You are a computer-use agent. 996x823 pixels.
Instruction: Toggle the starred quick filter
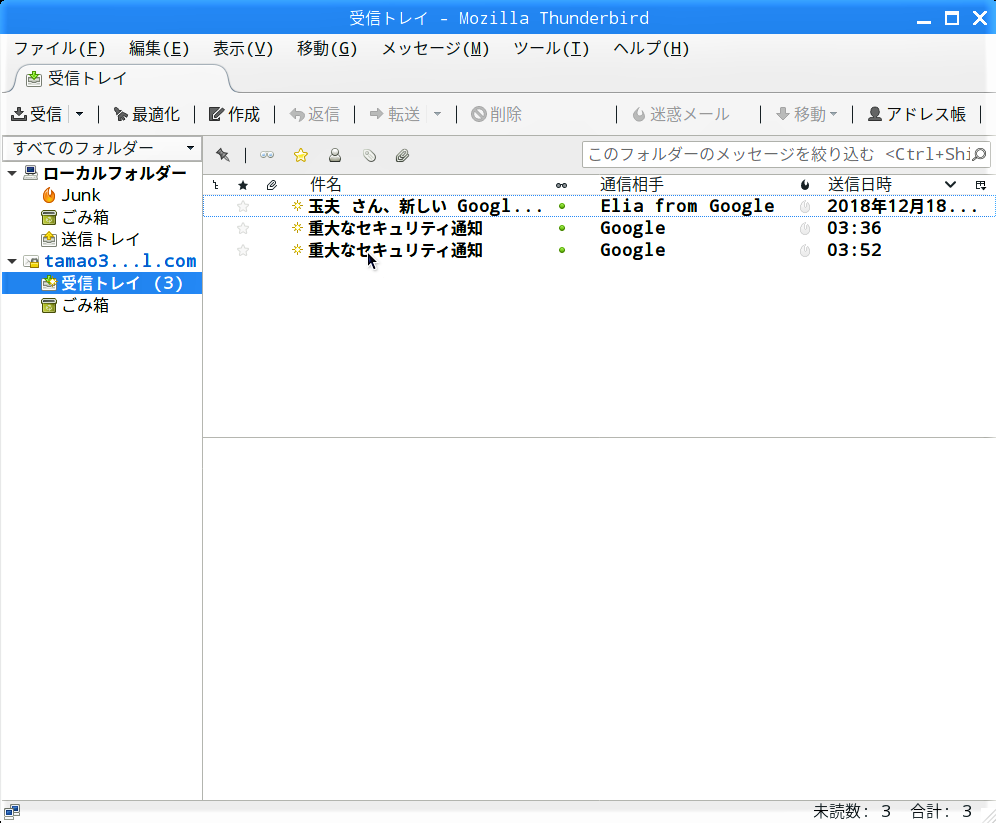301,155
